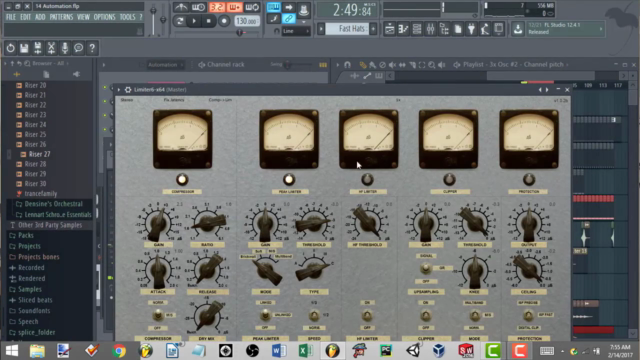Click the save project floppy icon

coord(24,48)
